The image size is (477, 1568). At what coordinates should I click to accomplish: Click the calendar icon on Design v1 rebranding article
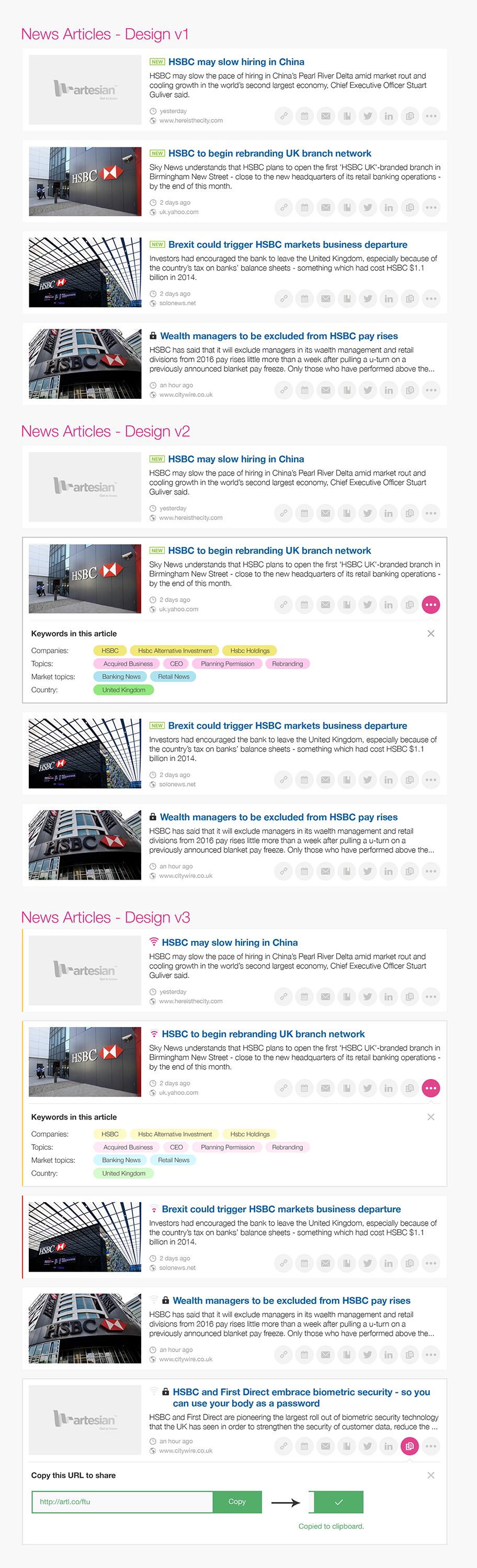click(x=304, y=207)
